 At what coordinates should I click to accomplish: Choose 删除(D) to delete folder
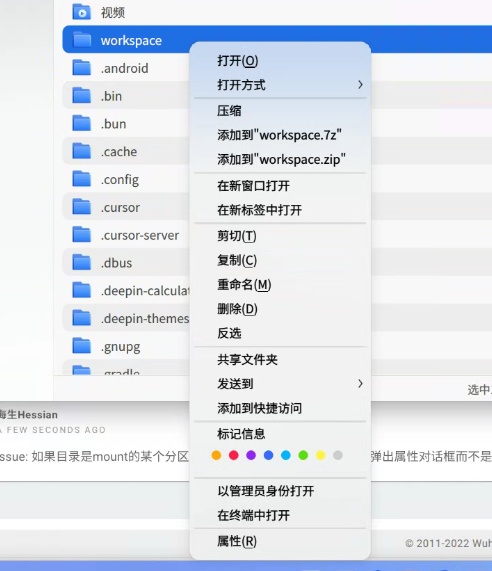click(280, 309)
